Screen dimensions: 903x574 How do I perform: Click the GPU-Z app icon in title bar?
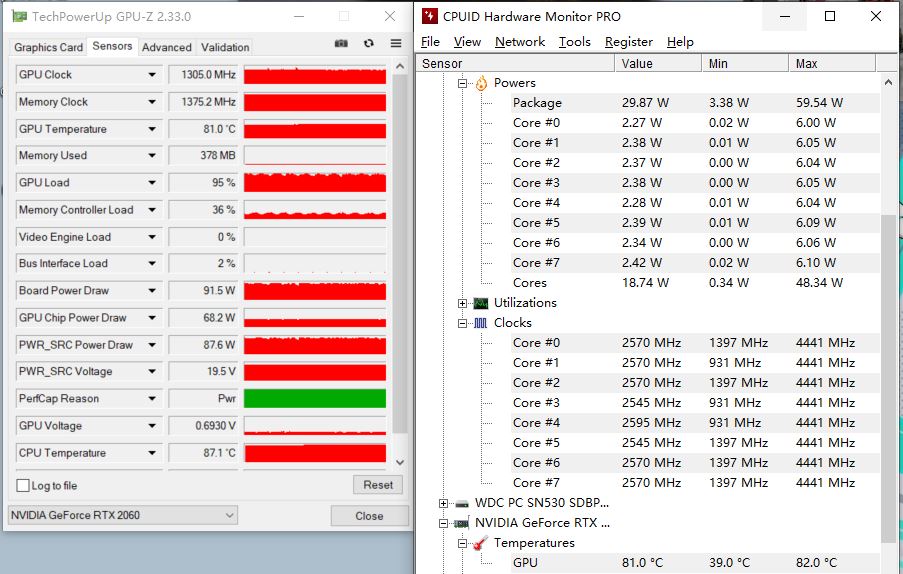[x=20, y=16]
